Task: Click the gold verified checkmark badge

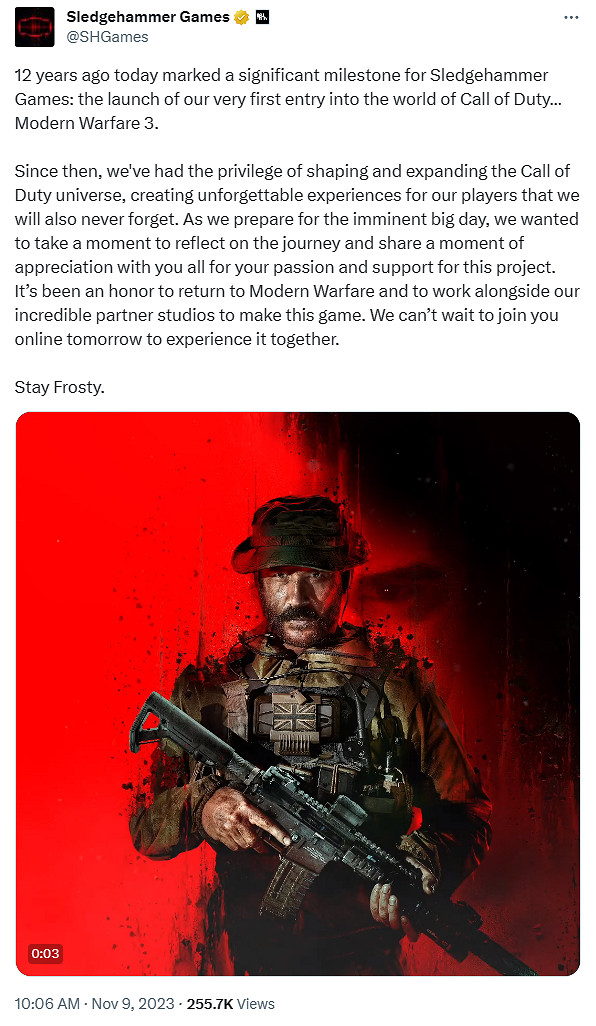Action: pos(241,18)
